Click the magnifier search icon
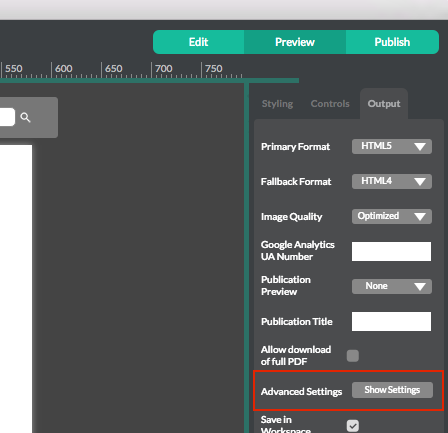The height and width of the screenshot is (433, 448). (25, 117)
